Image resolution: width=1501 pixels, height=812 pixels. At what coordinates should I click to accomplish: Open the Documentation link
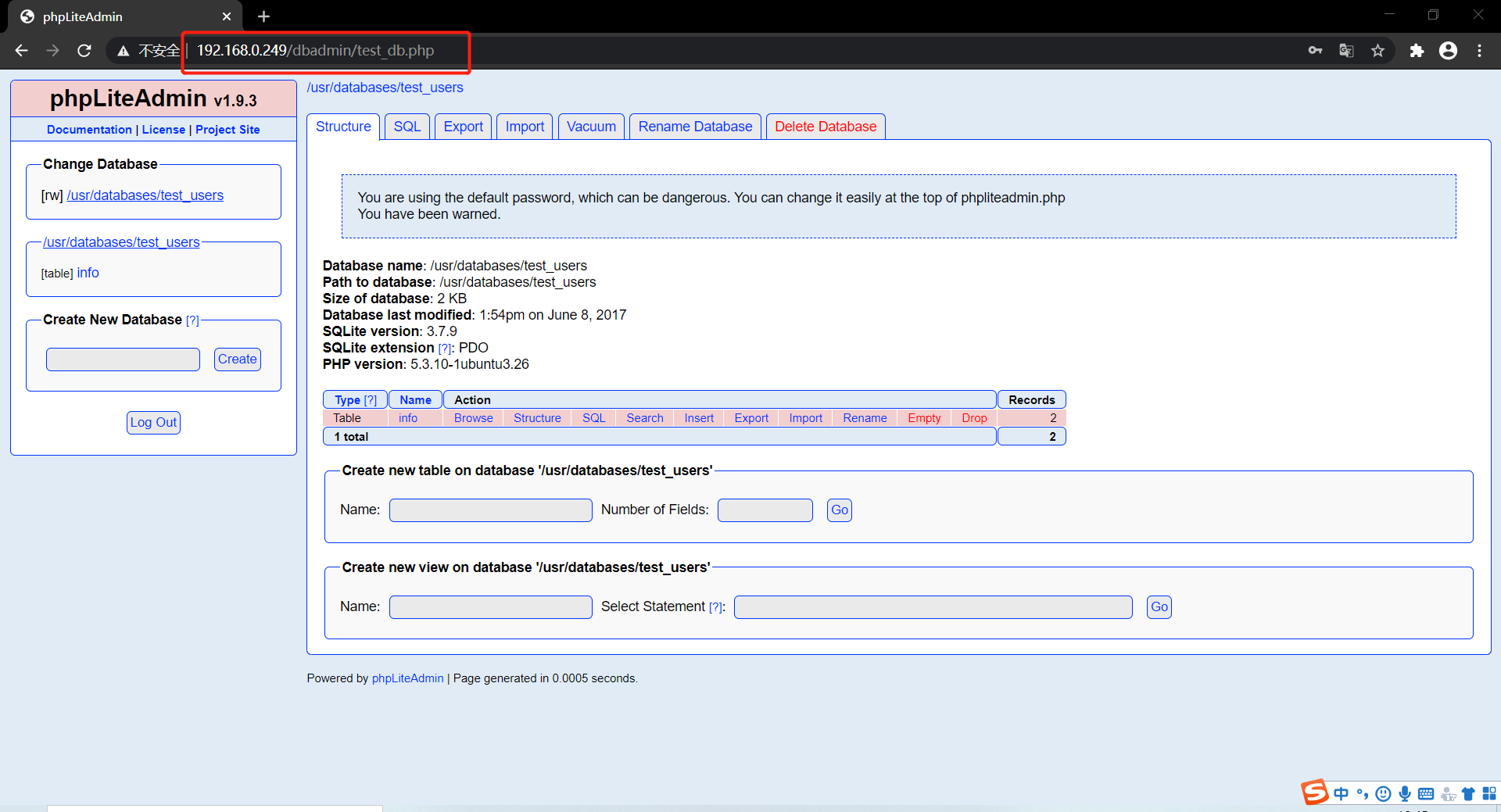point(89,130)
